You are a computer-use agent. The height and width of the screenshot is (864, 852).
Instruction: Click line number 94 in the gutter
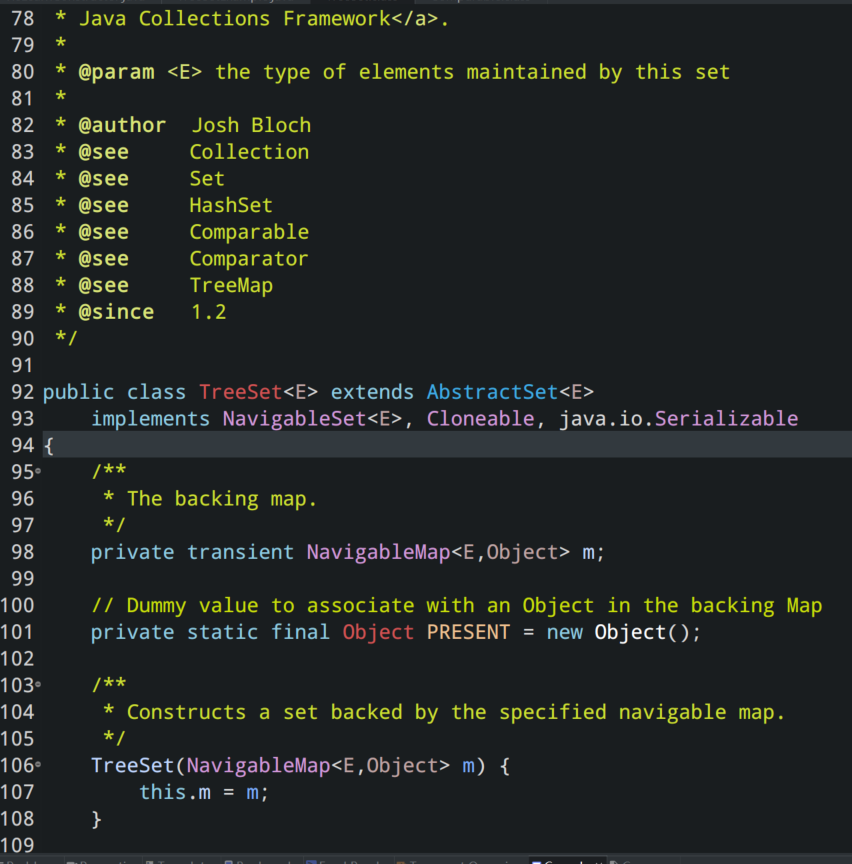[23, 445]
